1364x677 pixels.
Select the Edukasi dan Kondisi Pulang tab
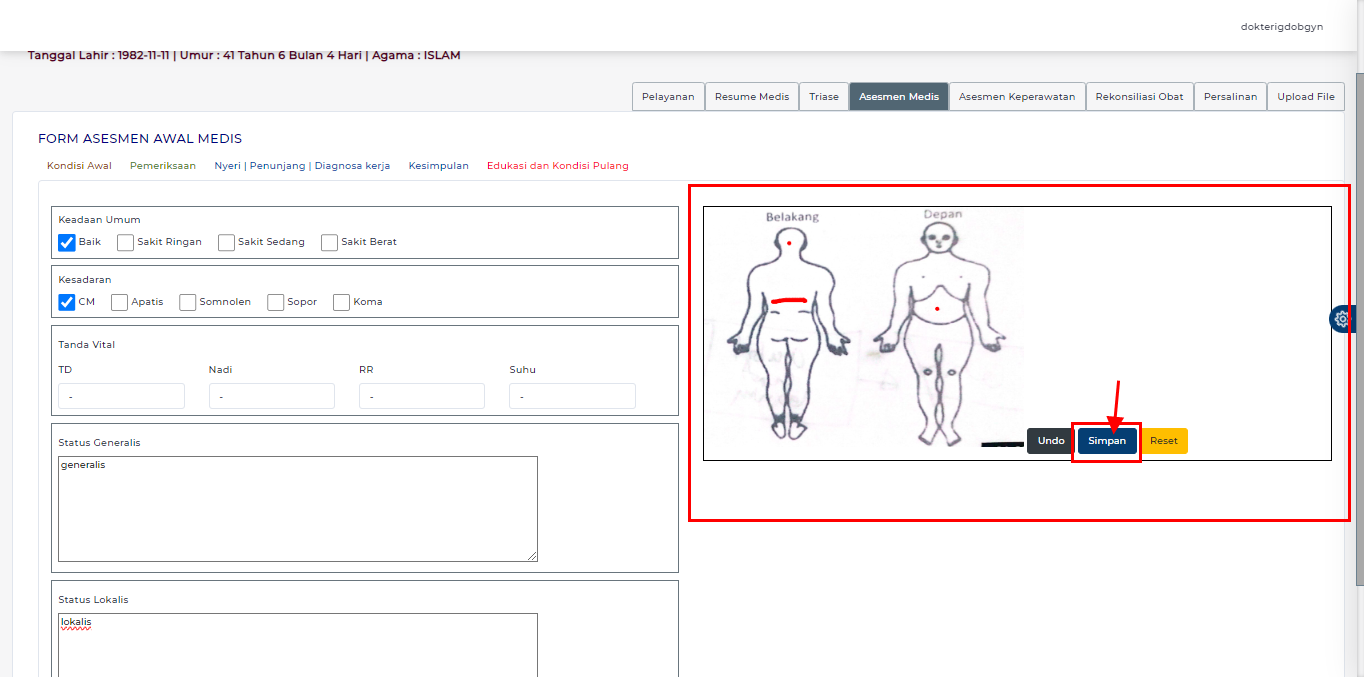[557, 165]
